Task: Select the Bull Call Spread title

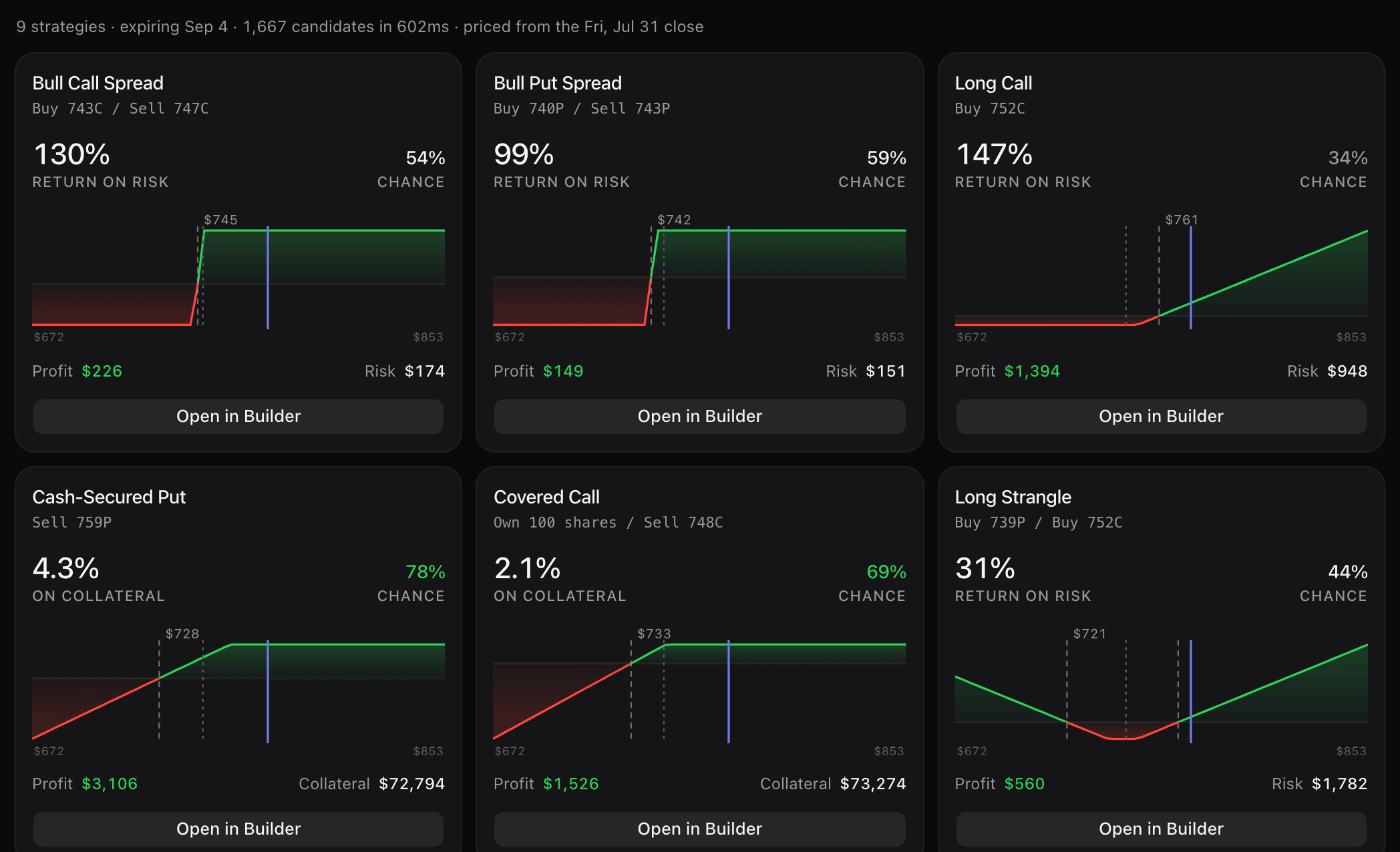Action: pyautogui.click(x=98, y=83)
